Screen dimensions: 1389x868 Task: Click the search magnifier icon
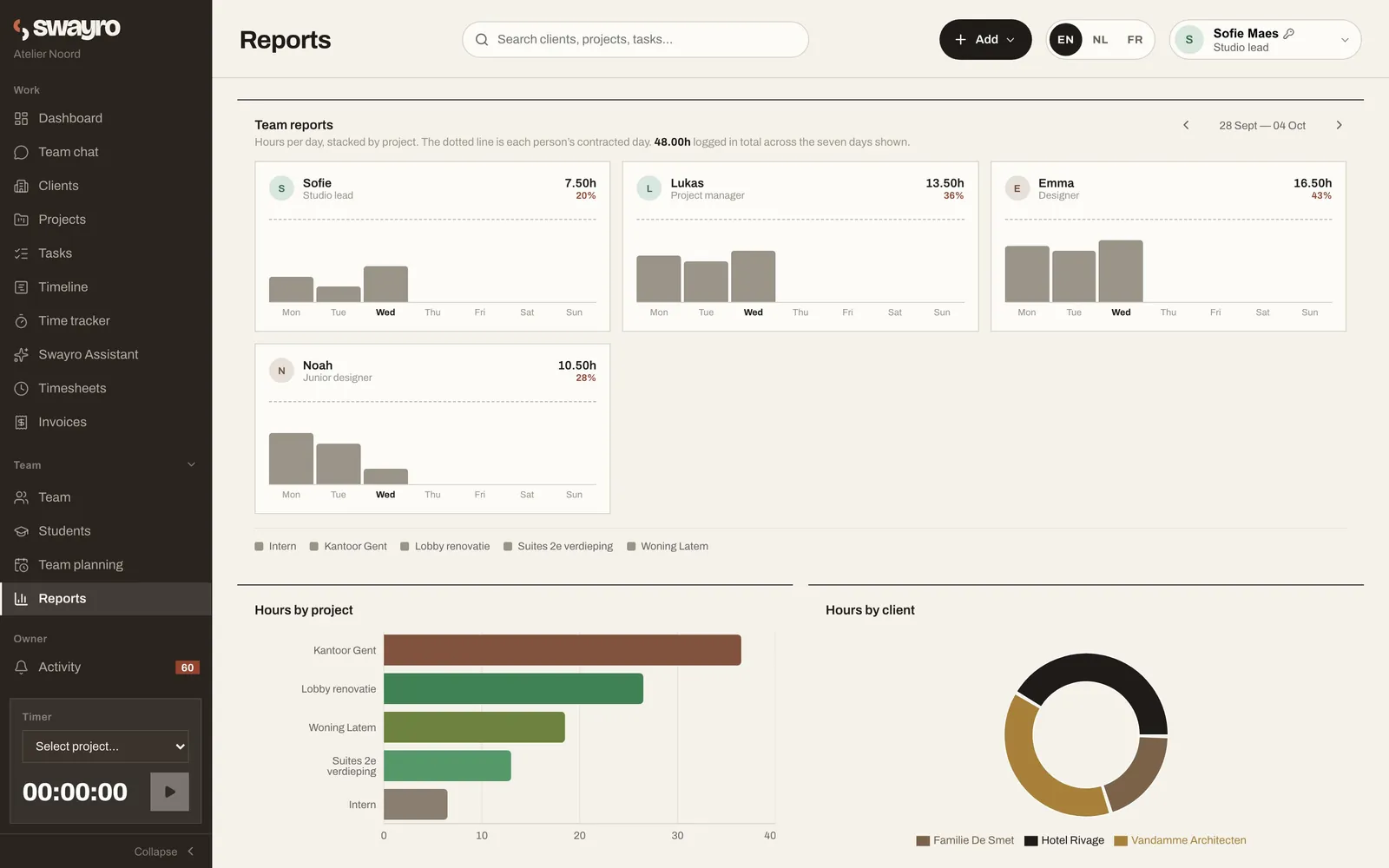pos(482,40)
